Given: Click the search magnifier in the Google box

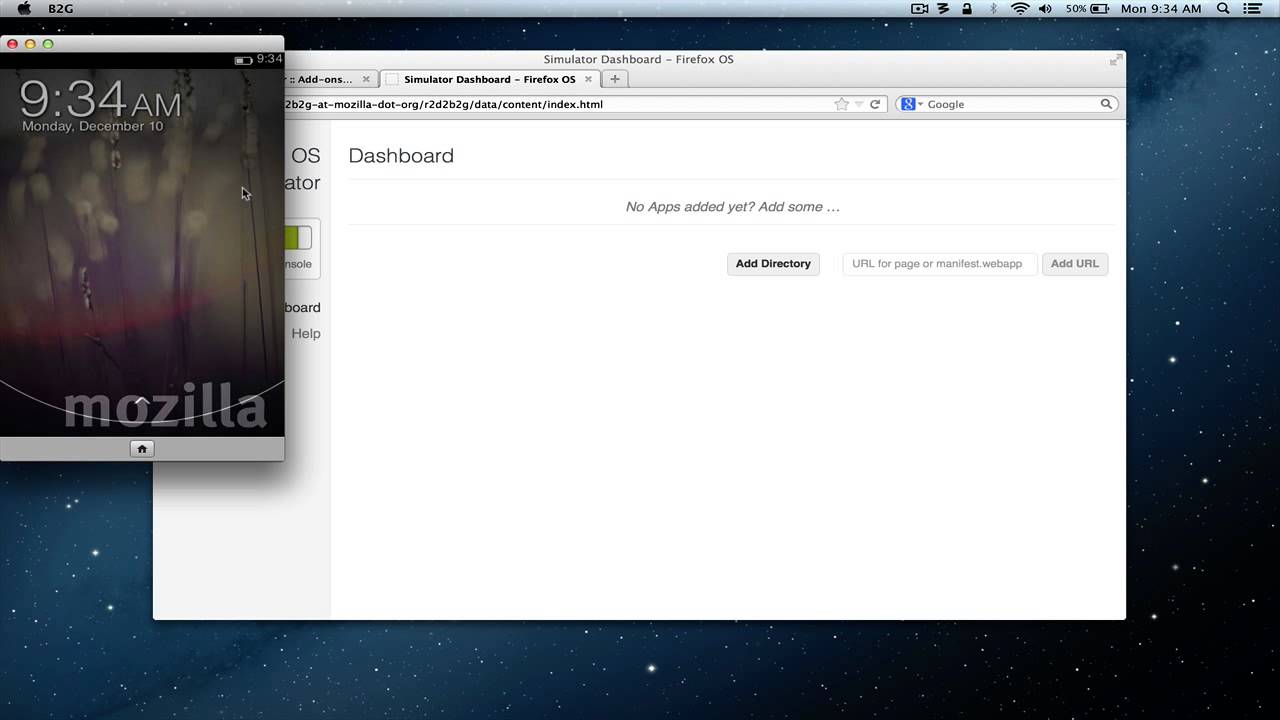Looking at the screenshot, I should click(1106, 104).
